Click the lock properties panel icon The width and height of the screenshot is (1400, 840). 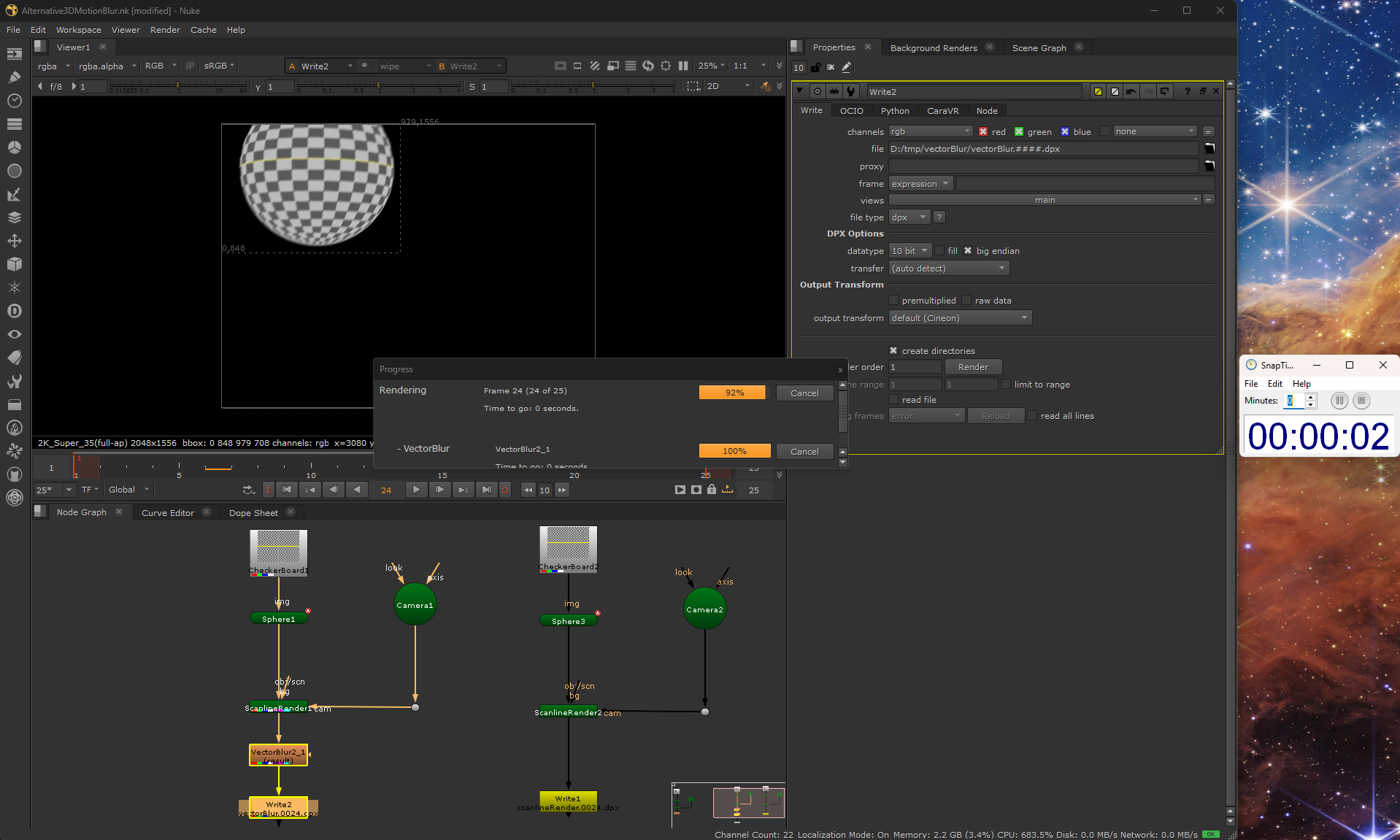(x=815, y=67)
